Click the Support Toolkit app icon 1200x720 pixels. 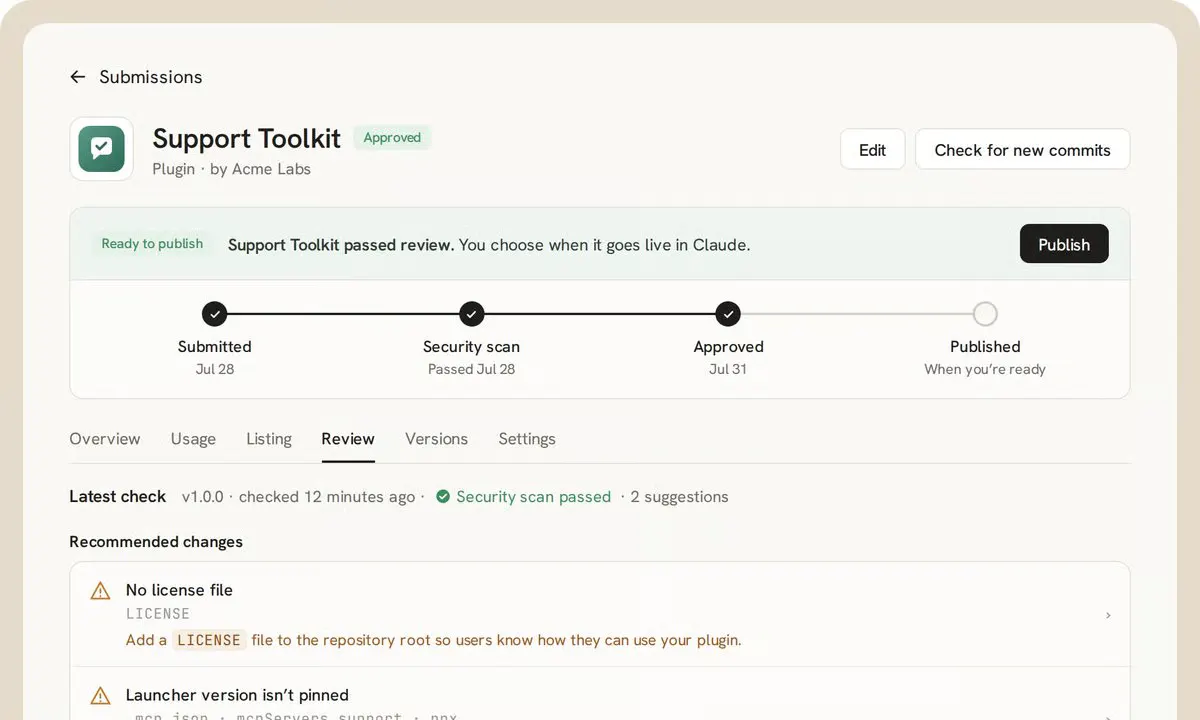pyautogui.click(x=101, y=149)
